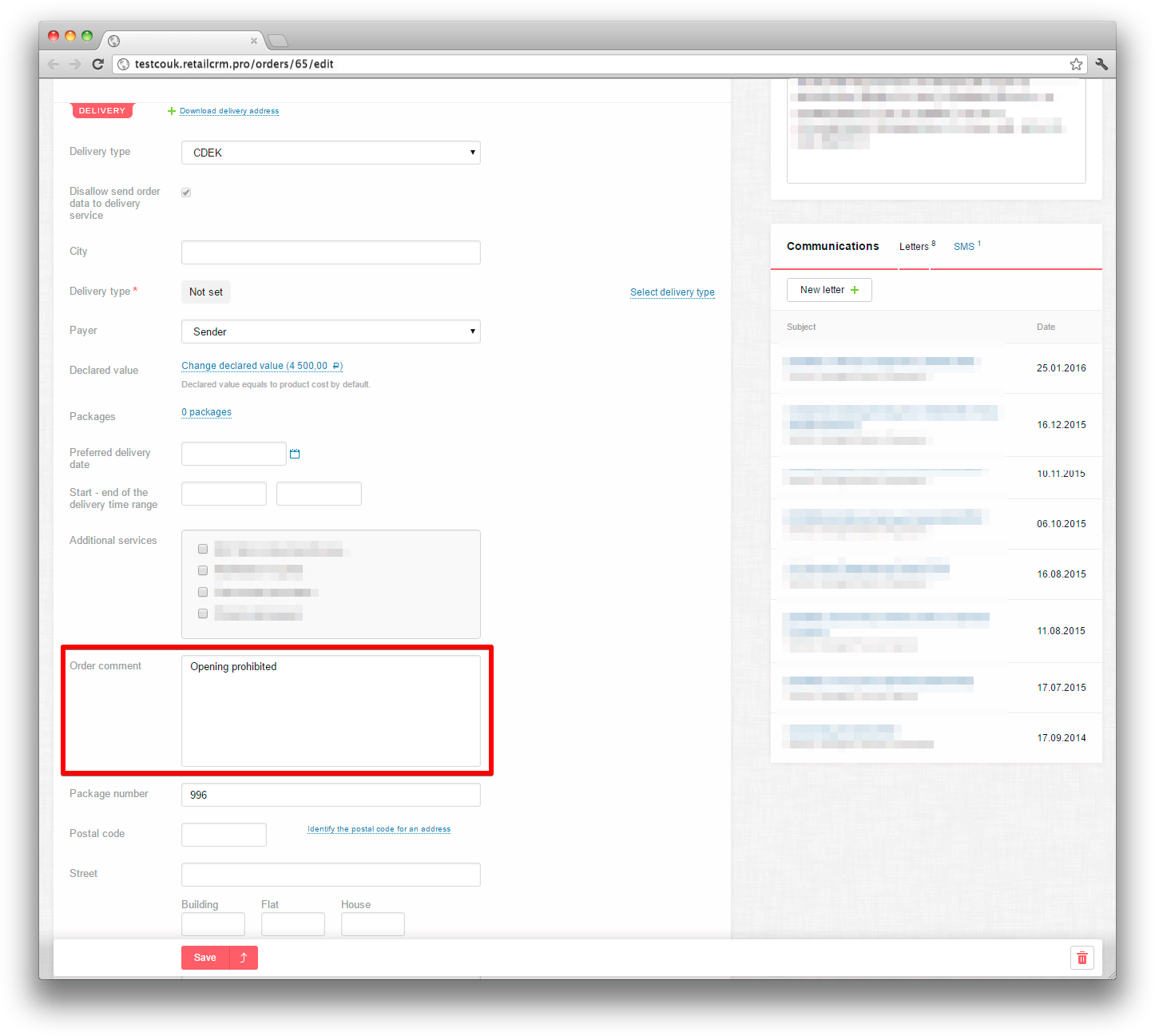Check the third additional services checkbox
This screenshot has height=1036, width=1155.
tap(203, 592)
